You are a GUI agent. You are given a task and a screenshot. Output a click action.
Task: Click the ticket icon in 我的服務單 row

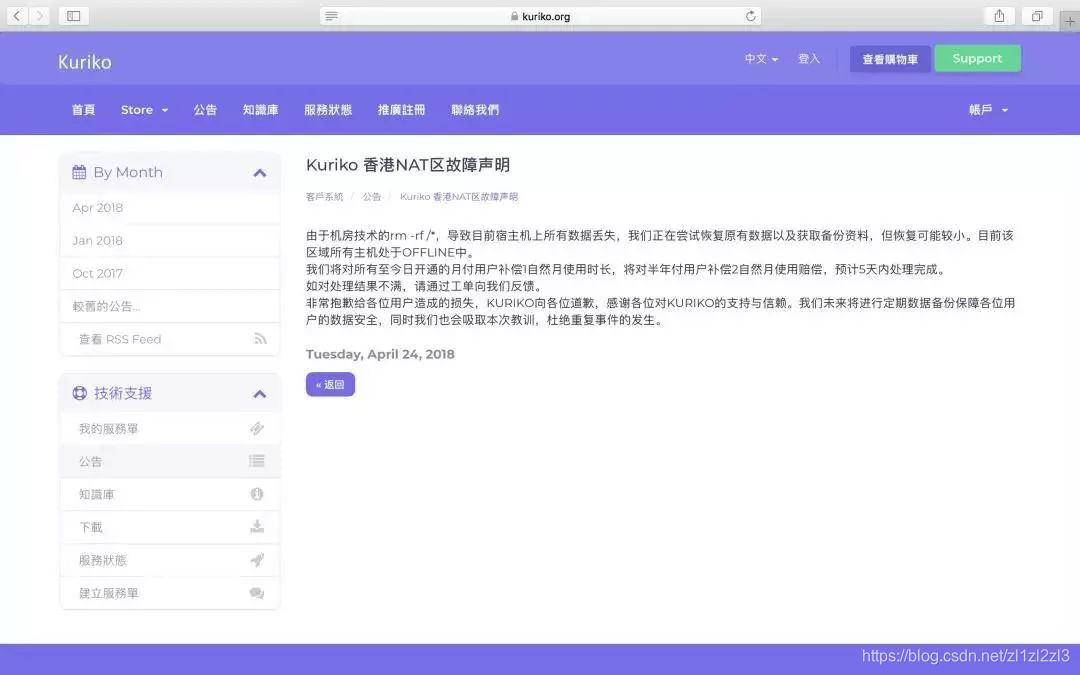click(x=257, y=428)
